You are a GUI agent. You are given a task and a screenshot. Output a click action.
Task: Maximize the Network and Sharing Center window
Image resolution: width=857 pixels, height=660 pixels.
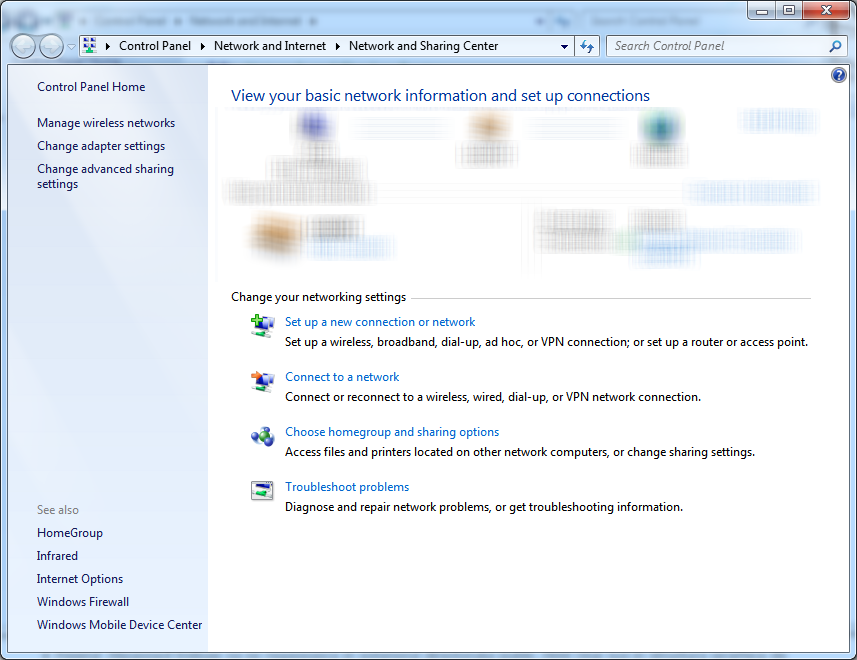pos(789,10)
